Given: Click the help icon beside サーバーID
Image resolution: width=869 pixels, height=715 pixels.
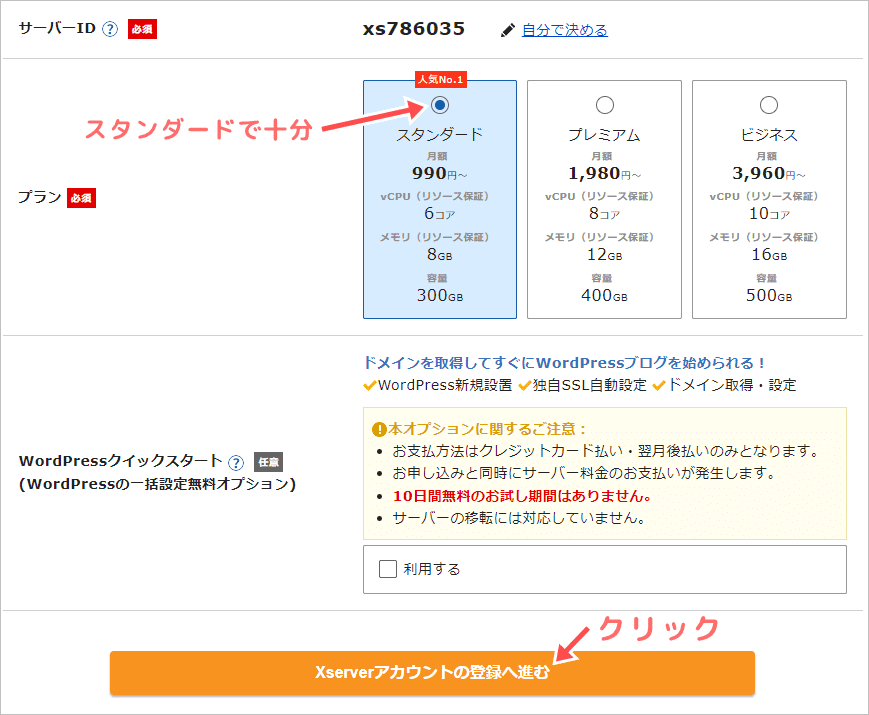Looking at the screenshot, I should [110, 29].
